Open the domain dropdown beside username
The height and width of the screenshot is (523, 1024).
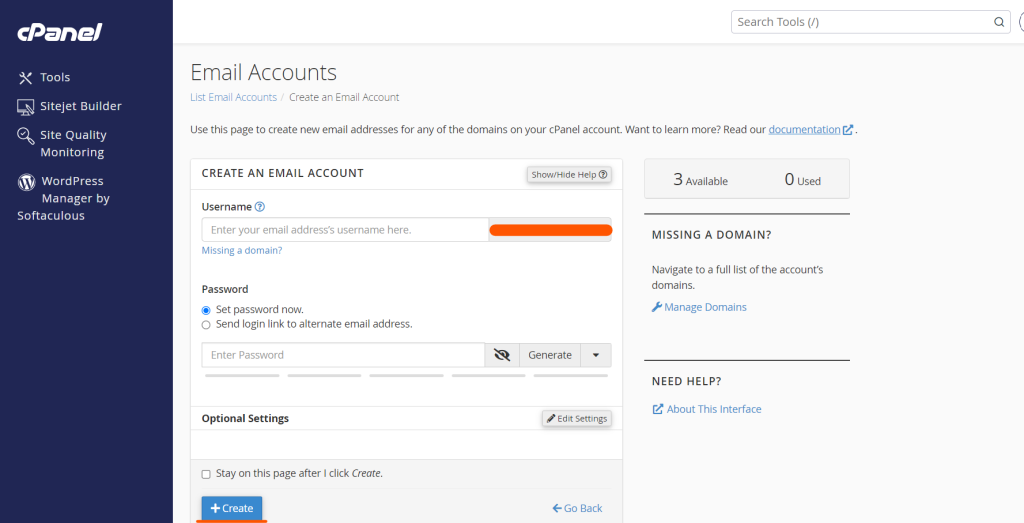pyautogui.click(x=549, y=230)
